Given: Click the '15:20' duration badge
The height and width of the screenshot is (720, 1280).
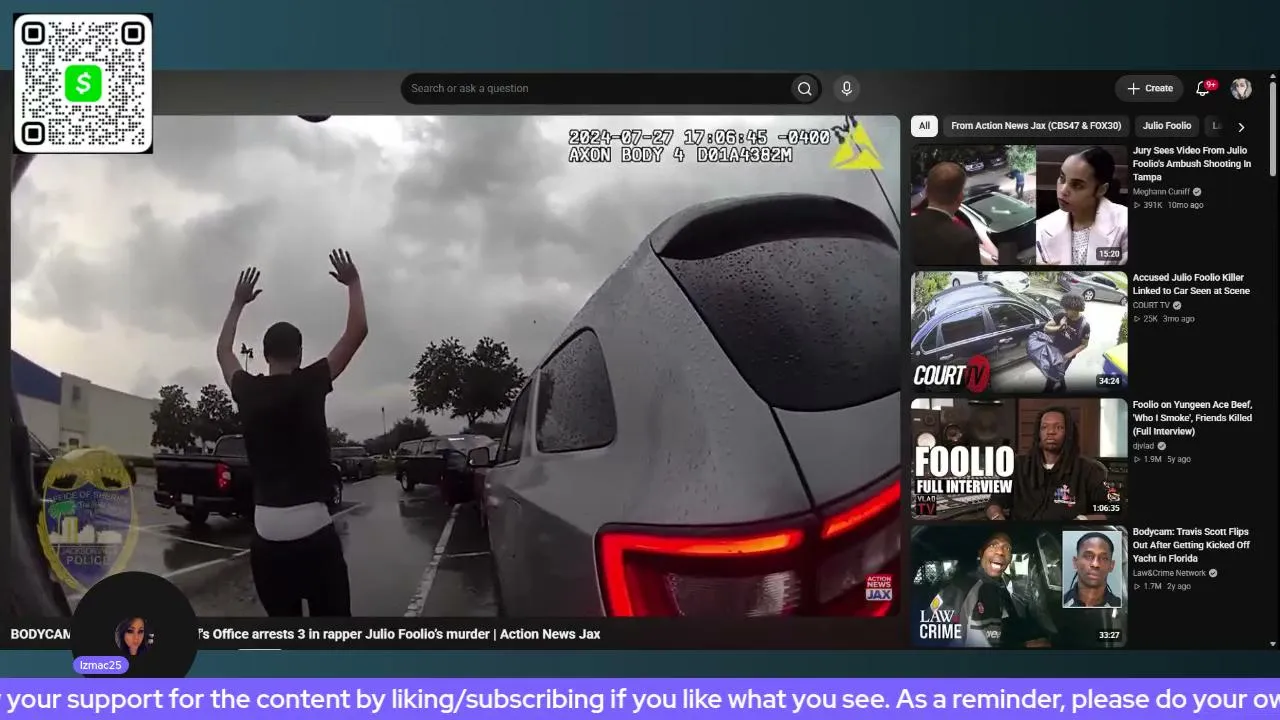Looking at the screenshot, I should 1109,254.
